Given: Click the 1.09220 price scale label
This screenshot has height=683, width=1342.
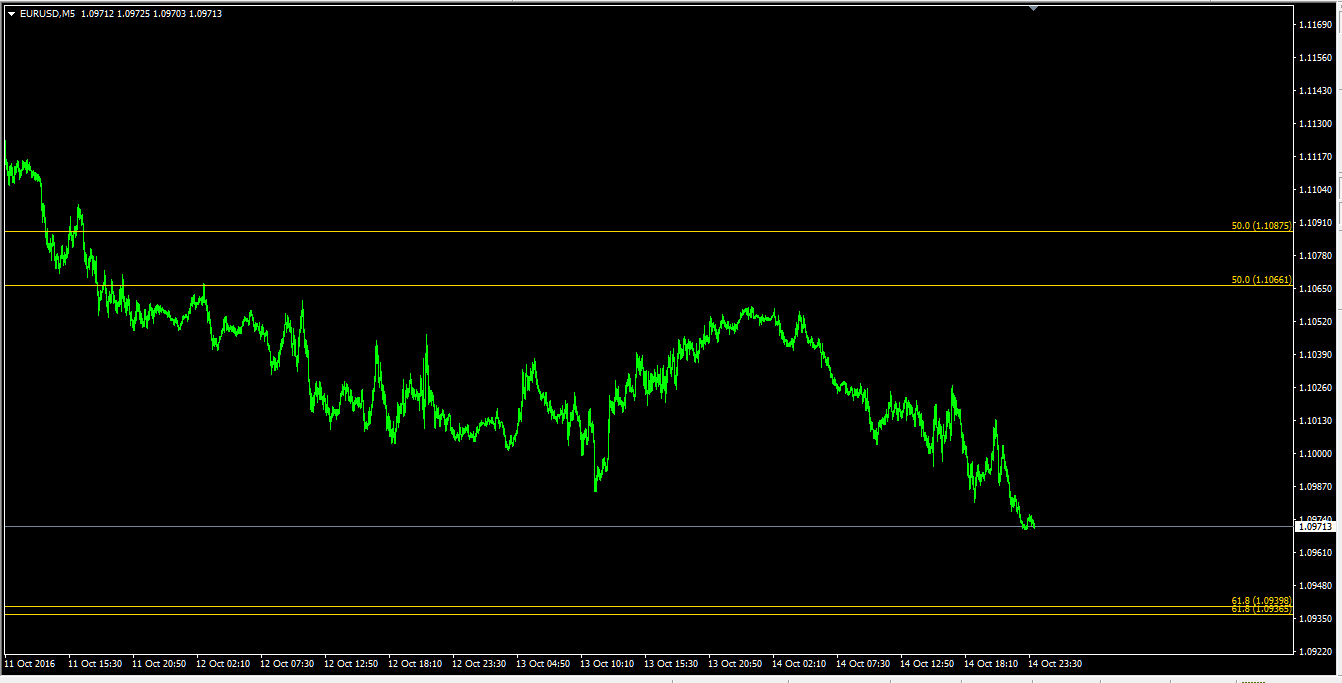Looking at the screenshot, I should tap(1314, 651).
